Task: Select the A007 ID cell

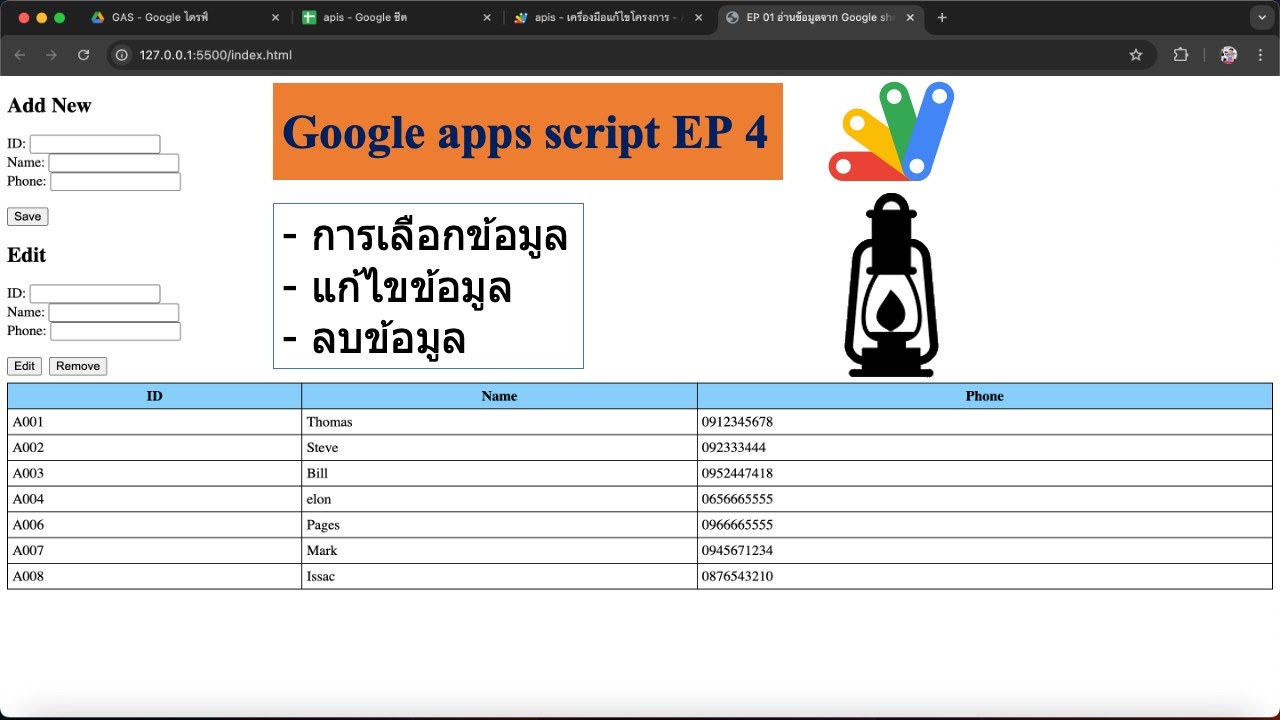Action: (x=154, y=551)
